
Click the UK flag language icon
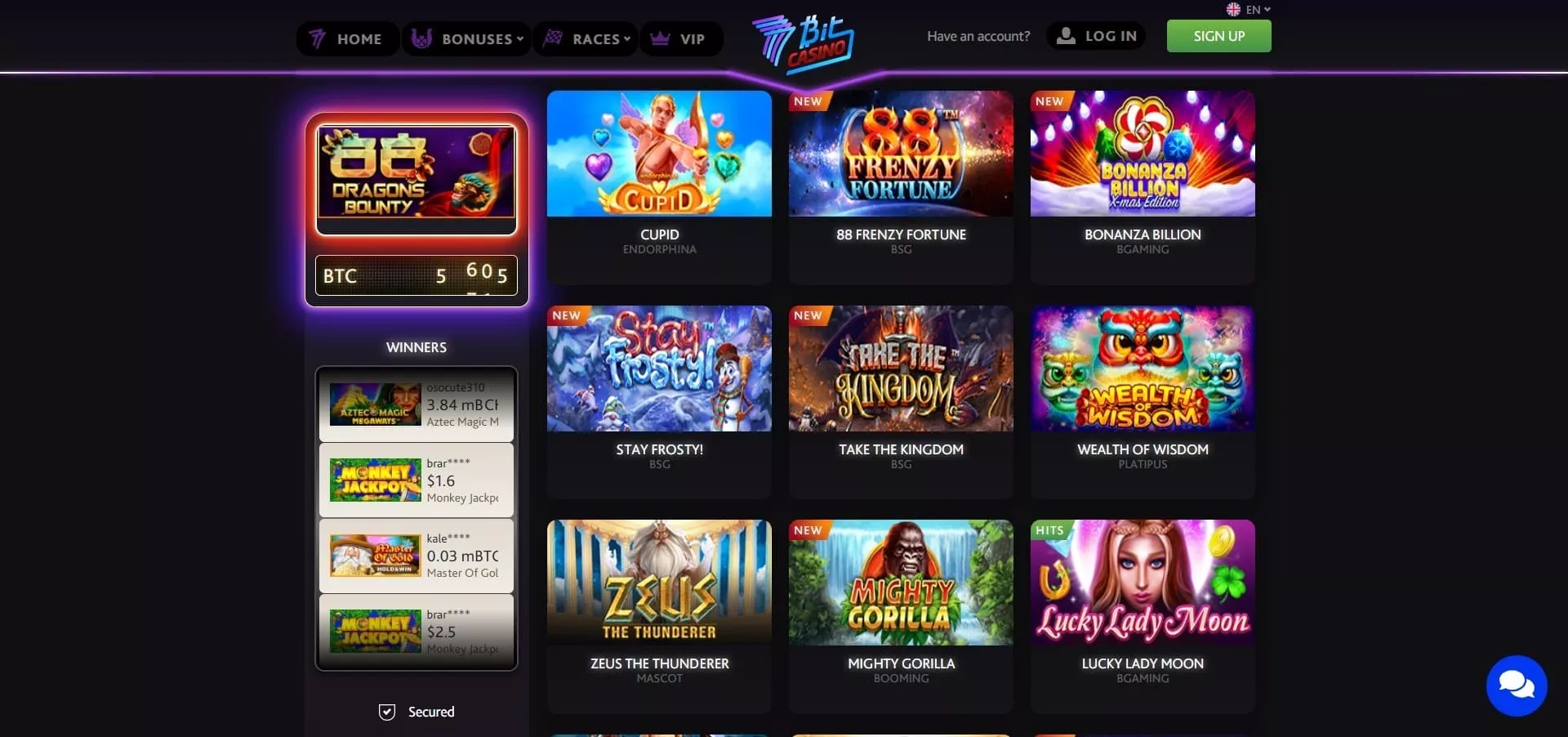pos(1233,10)
